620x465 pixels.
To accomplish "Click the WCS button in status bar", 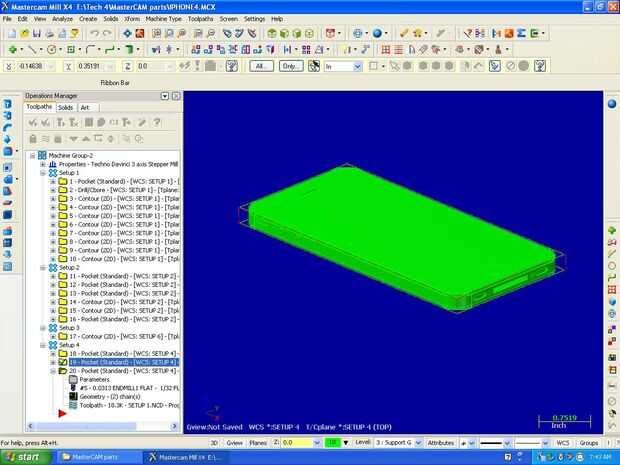I will tap(563, 443).
